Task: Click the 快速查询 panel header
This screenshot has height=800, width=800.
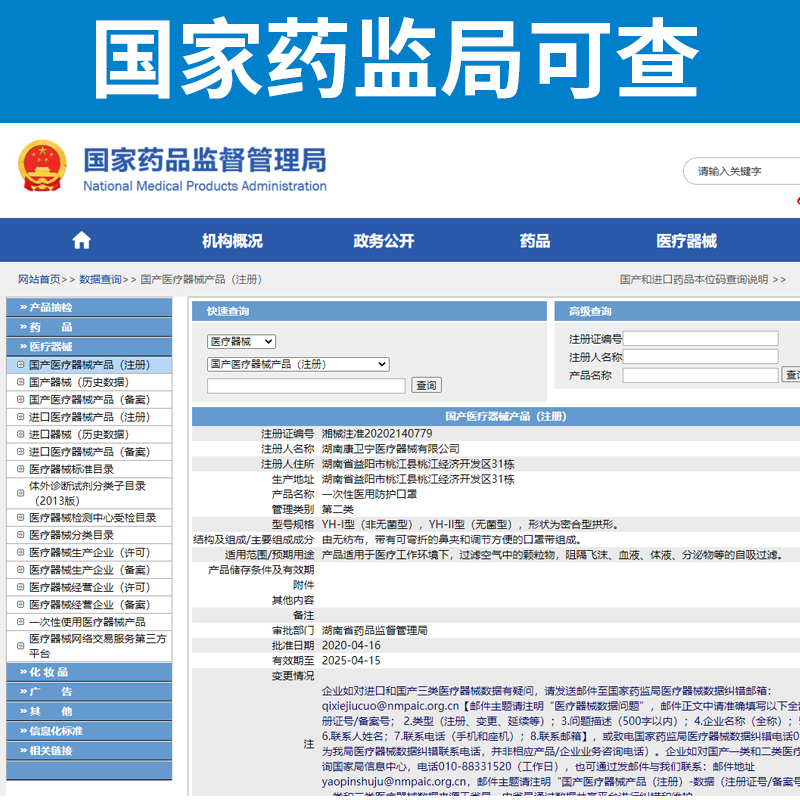Action: (x=369, y=311)
